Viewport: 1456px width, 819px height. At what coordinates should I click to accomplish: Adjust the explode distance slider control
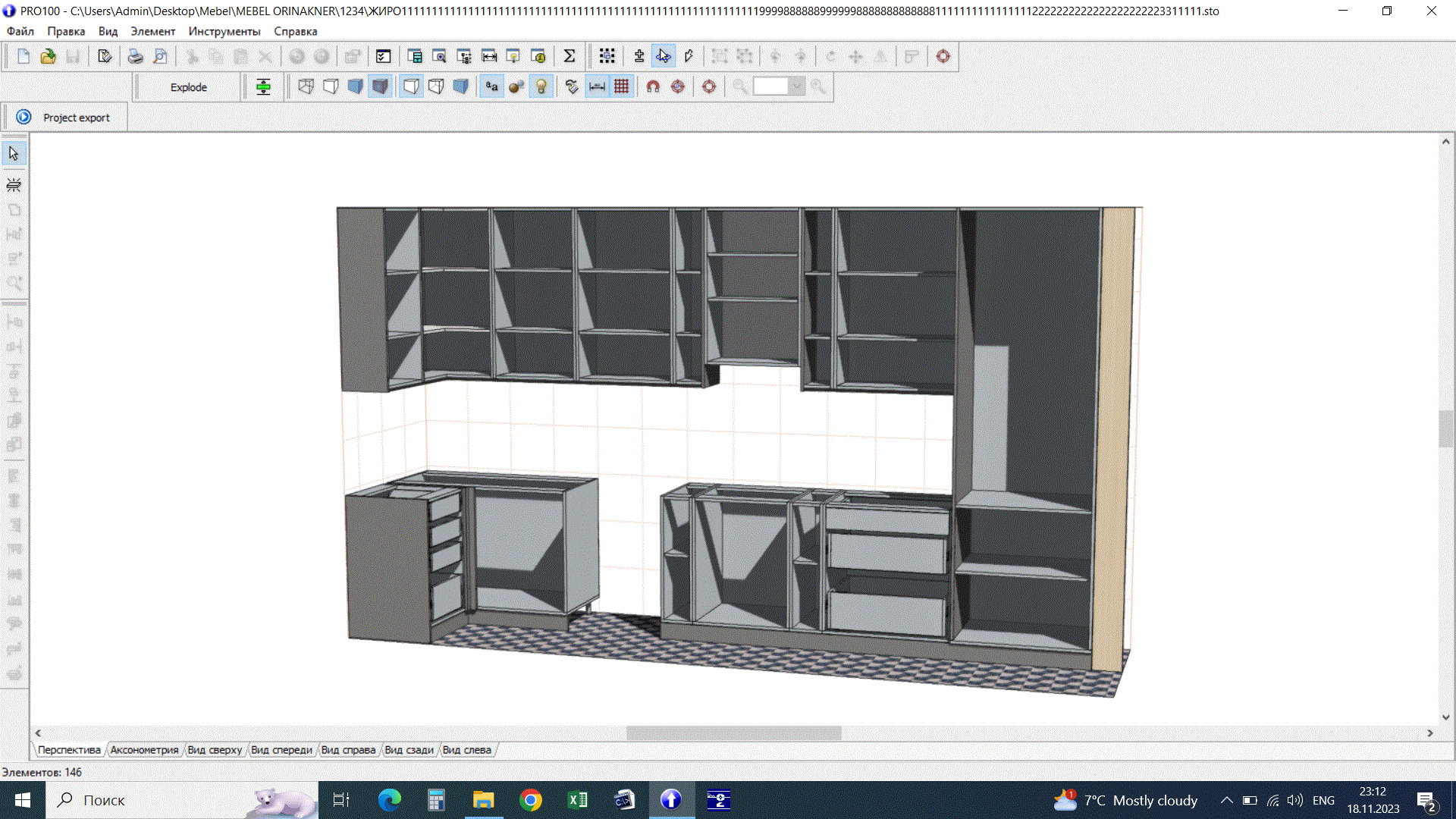[262, 86]
